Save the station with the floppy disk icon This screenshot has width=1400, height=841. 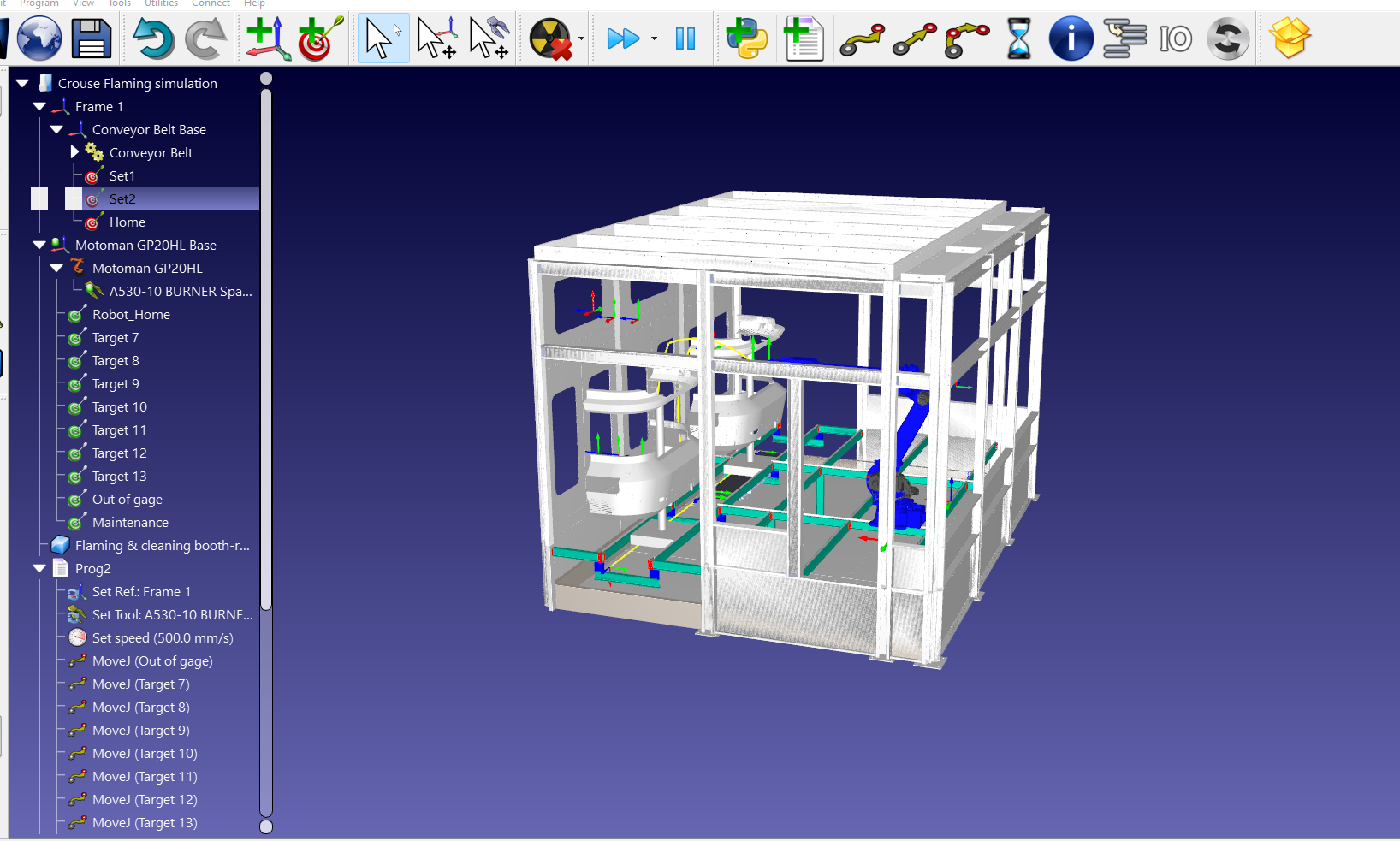(x=92, y=38)
